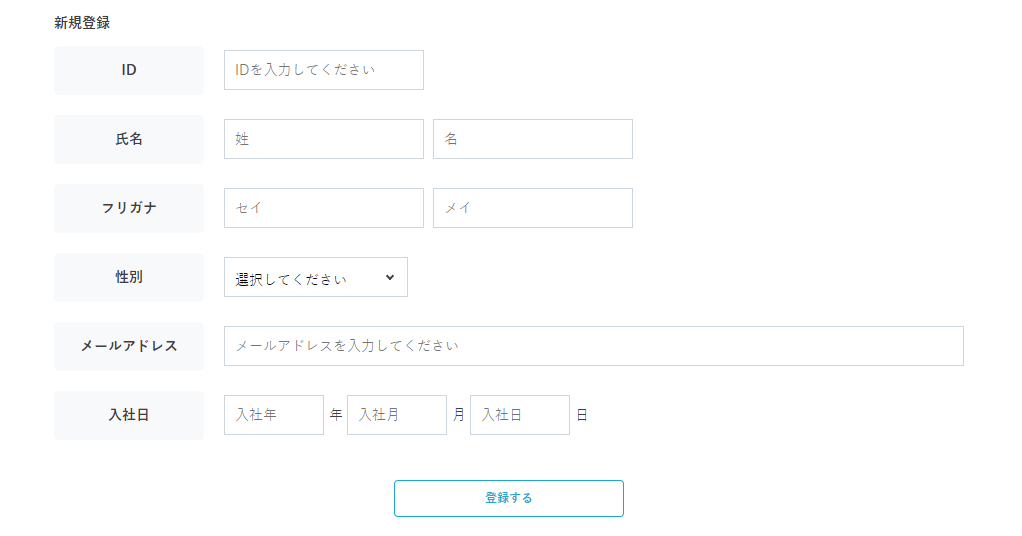Click the 氏名 label
The image size is (1022, 536).
tap(129, 140)
